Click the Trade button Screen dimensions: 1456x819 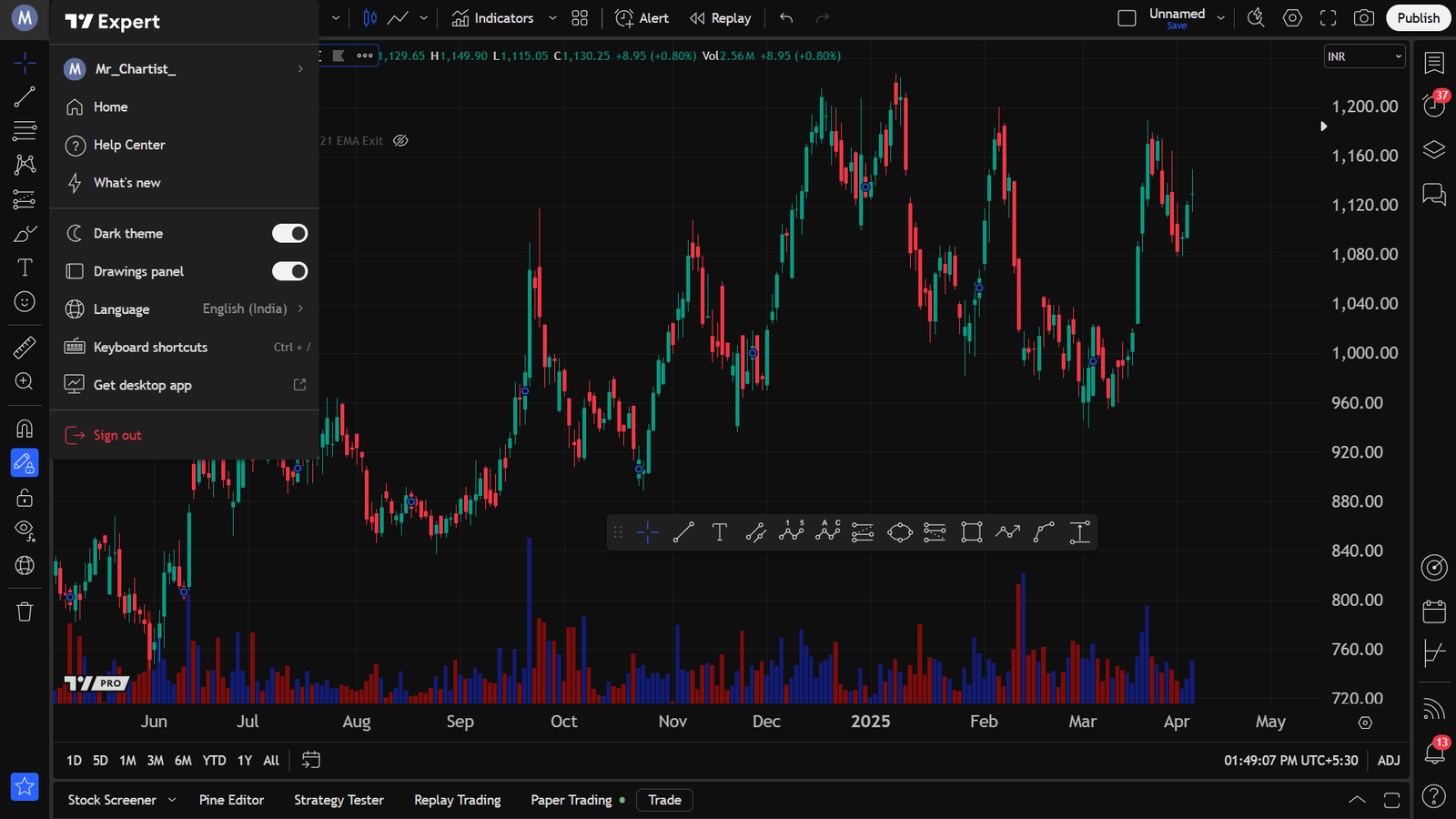pyautogui.click(x=664, y=801)
